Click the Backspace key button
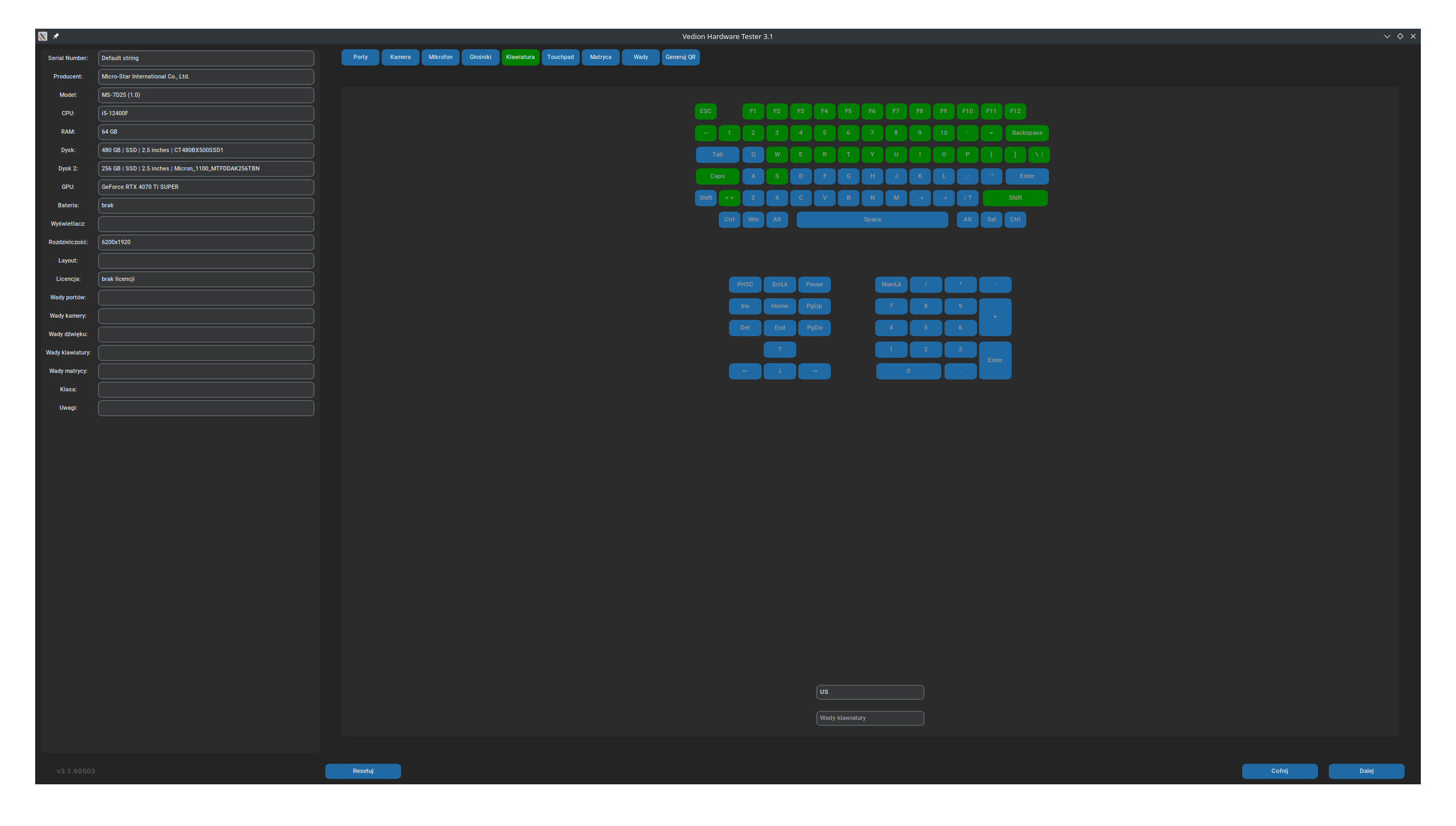The width and height of the screenshot is (1456, 826). click(x=1027, y=133)
